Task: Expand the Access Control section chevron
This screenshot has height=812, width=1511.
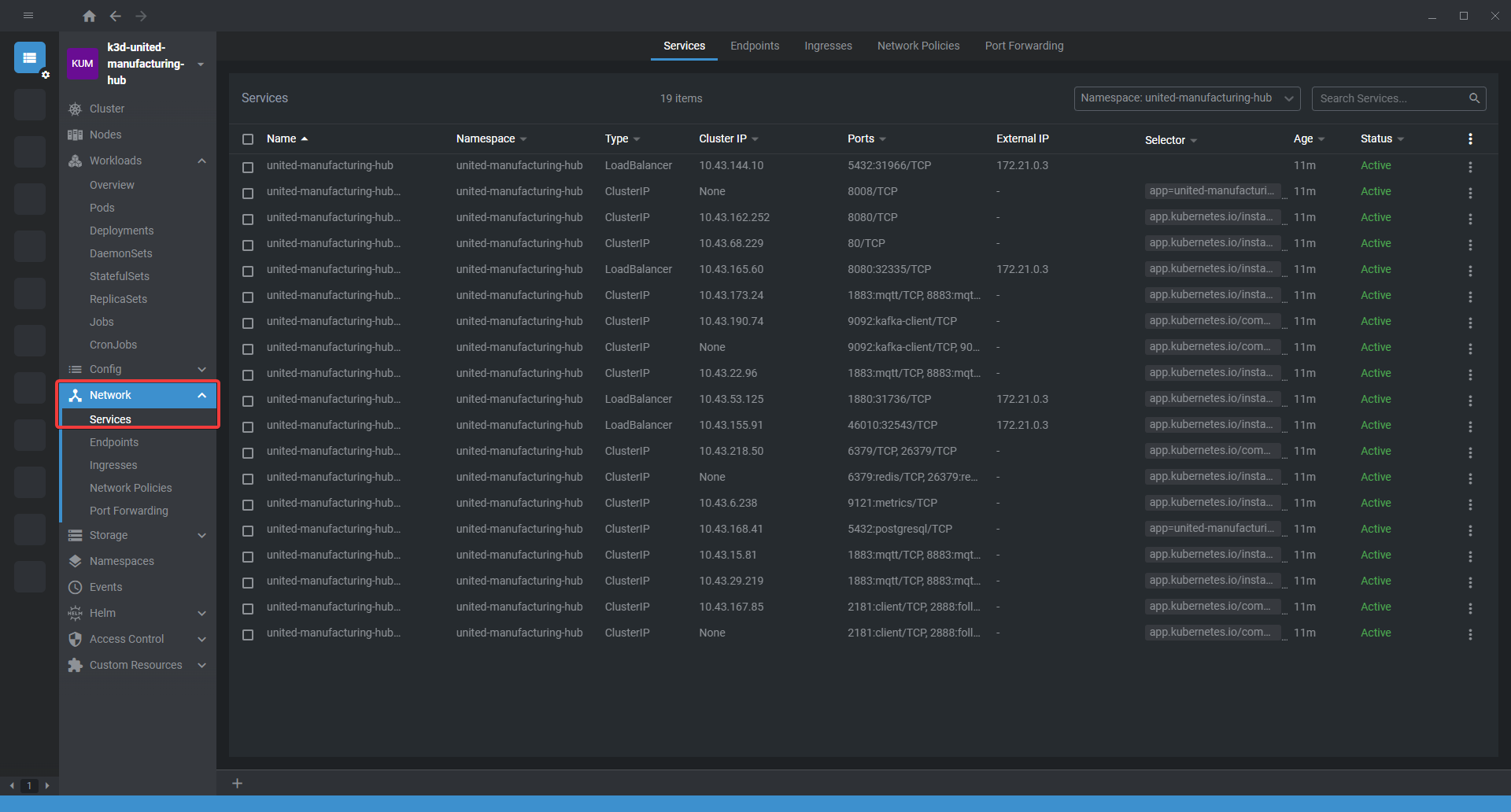Action: click(202, 639)
